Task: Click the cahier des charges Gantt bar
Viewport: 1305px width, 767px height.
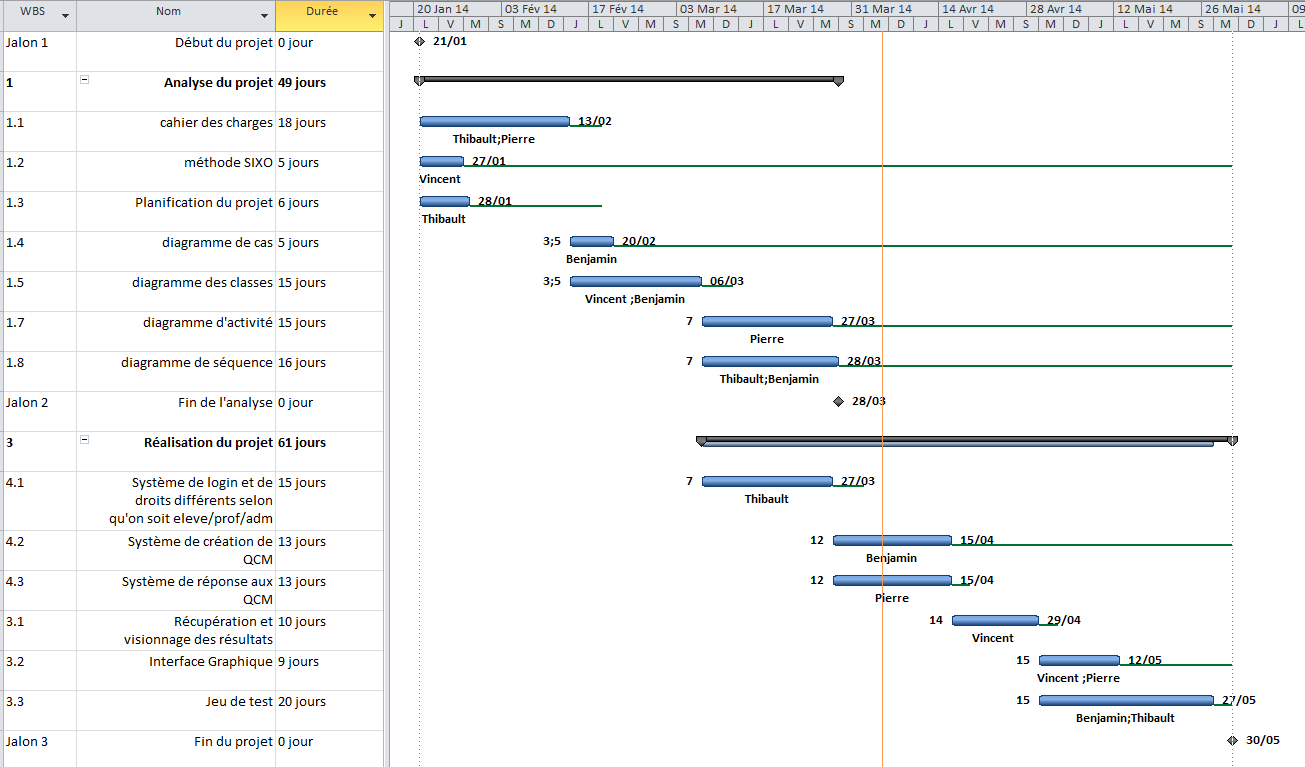Action: (494, 121)
